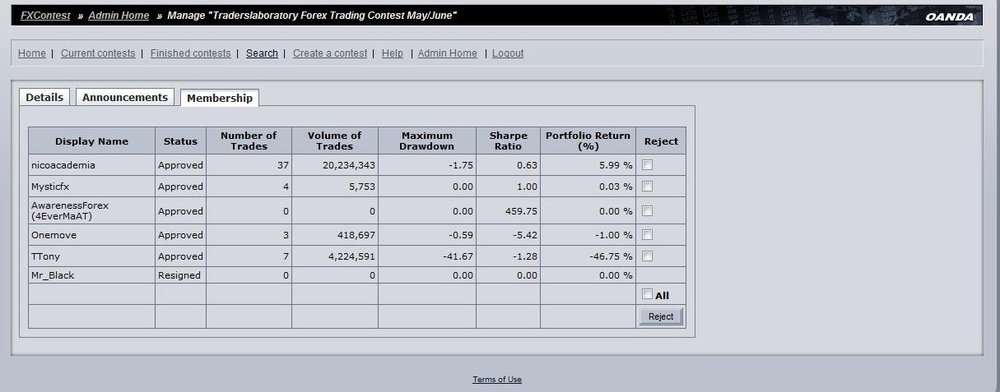The width and height of the screenshot is (1000, 392).
Task: Tick the Reject checkbox for nicoacademia
Action: (x=647, y=165)
